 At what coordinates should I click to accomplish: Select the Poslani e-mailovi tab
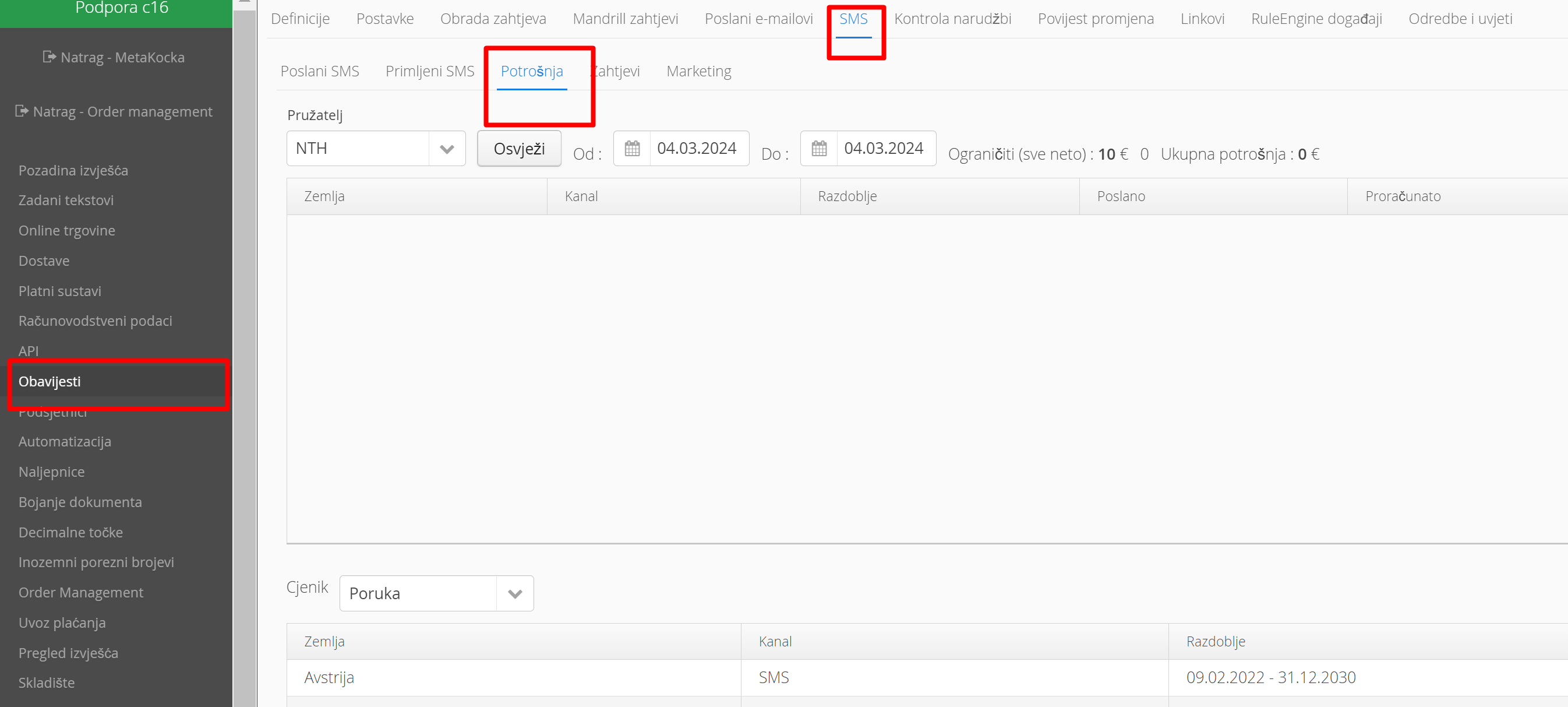[758, 19]
